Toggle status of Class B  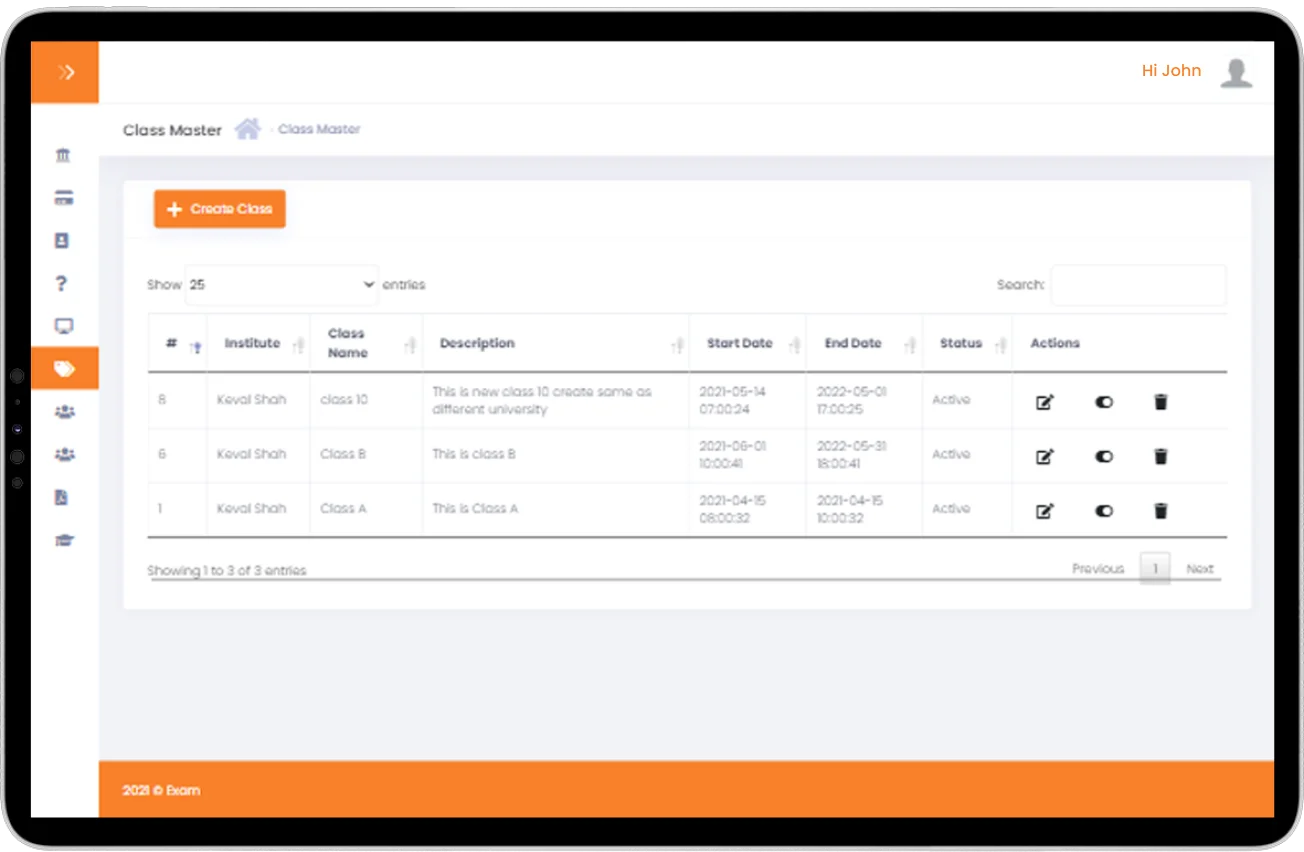coord(1103,456)
